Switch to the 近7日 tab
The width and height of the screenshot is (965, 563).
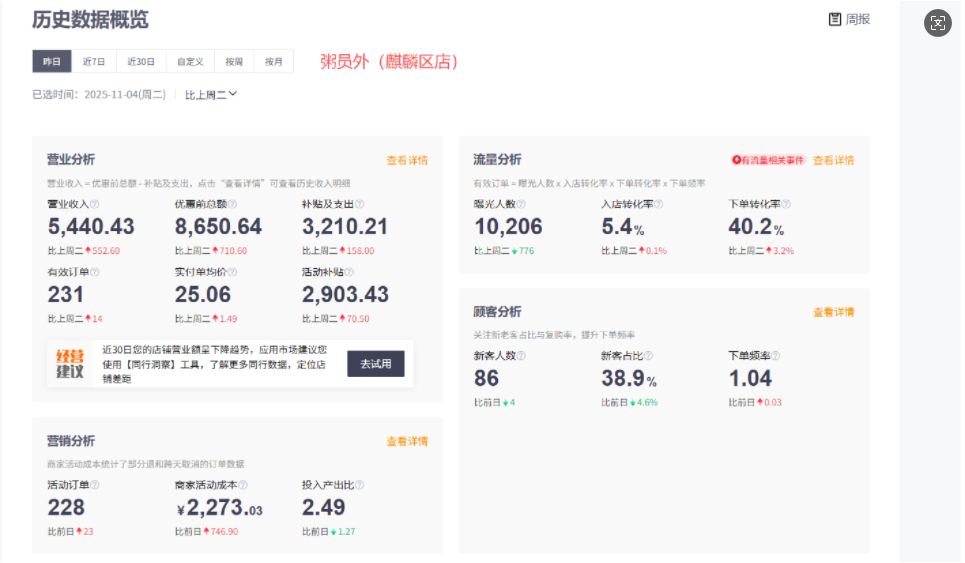coord(94,62)
